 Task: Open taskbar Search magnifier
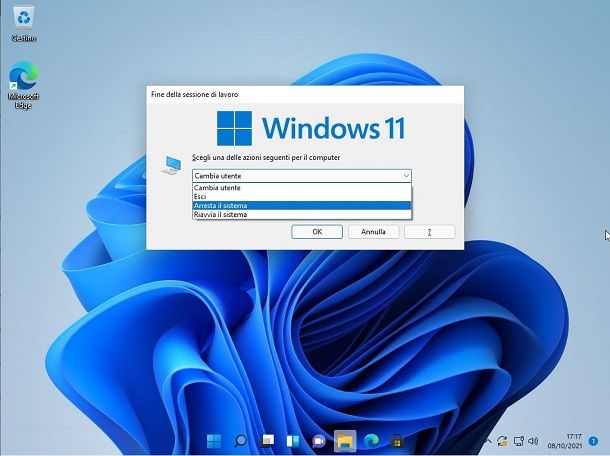pyautogui.click(x=240, y=441)
